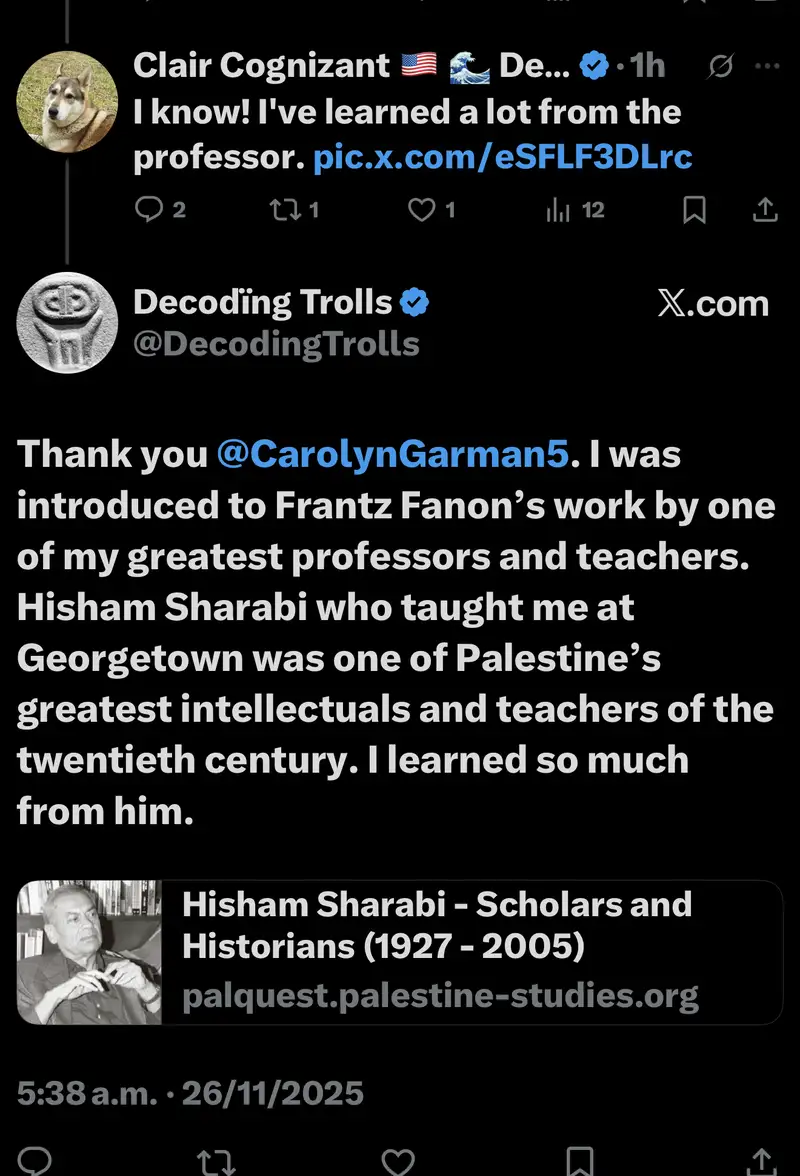Tap Decoding Trolls verified badge
Image resolution: width=800 pixels, height=1176 pixels.
click(415, 302)
